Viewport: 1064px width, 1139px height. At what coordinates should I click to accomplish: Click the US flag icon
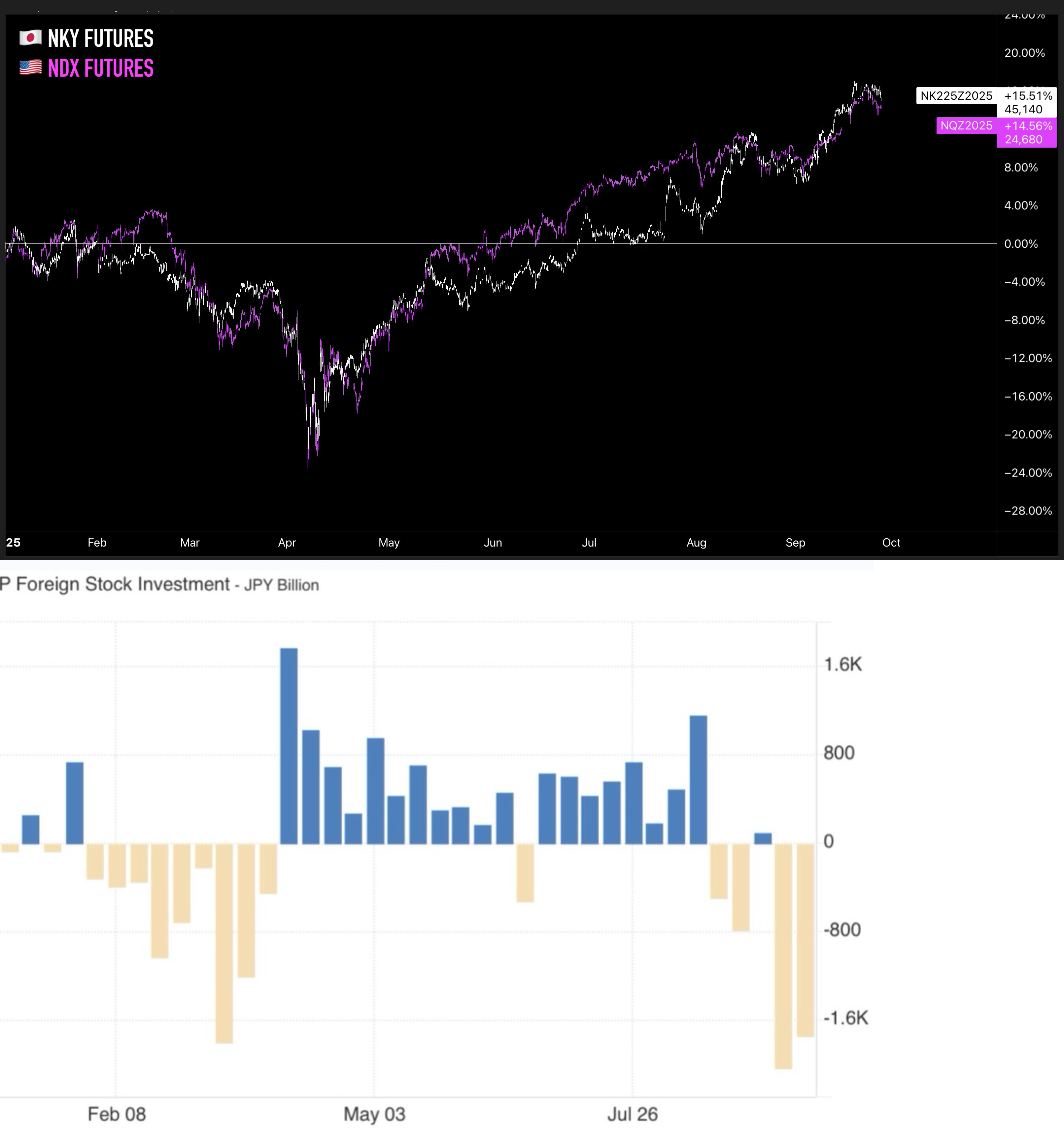30,68
